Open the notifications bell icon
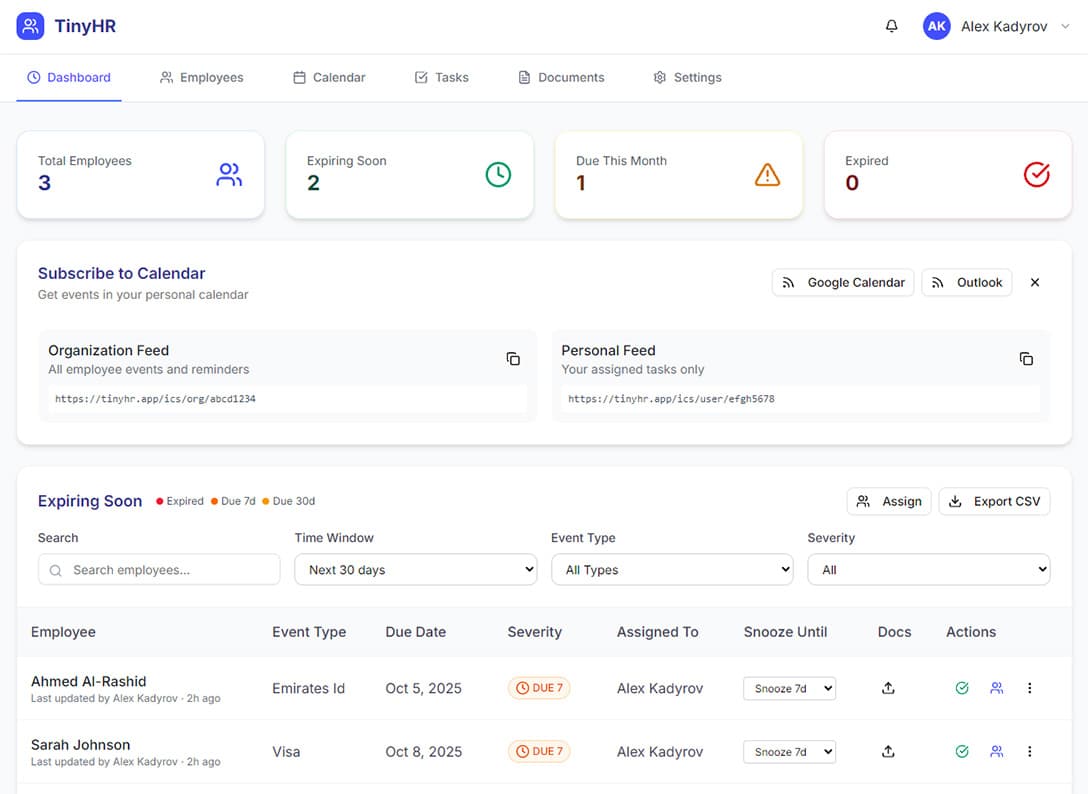Image resolution: width=1088 pixels, height=794 pixels. click(891, 26)
